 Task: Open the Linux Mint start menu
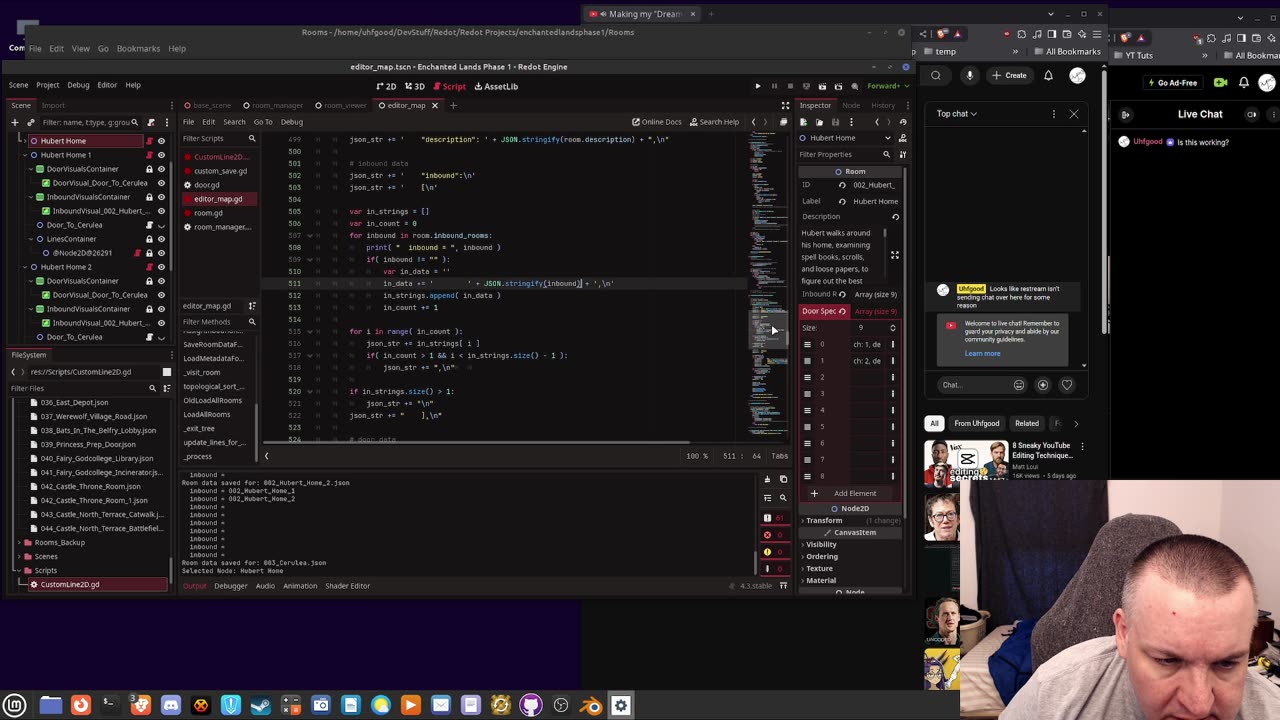(x=14, y=705)
